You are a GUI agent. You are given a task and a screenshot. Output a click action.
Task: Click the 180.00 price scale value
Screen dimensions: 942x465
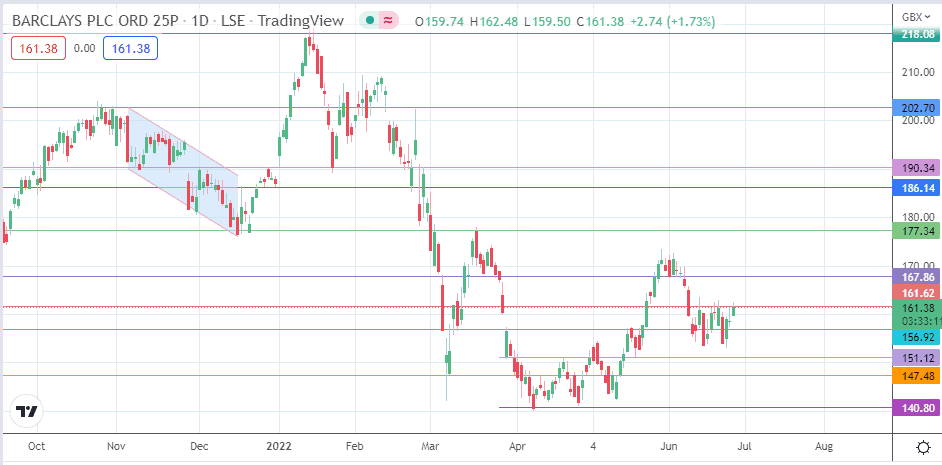click(920, 217)
